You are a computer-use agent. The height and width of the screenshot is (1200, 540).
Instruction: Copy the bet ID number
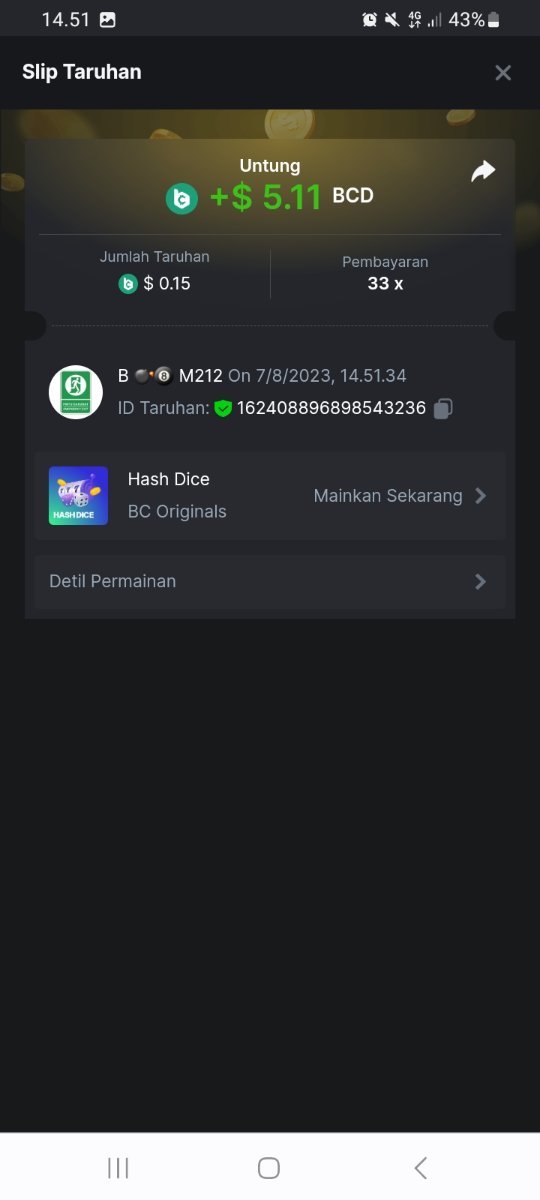click(x=444, y=408)
